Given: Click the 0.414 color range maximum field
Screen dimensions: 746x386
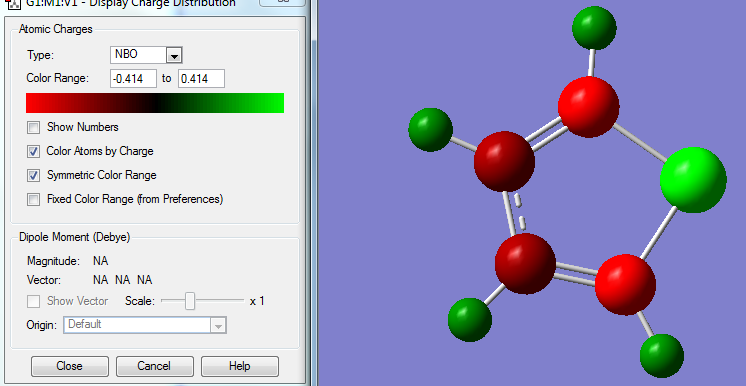Looking at the screenshot, I should (x=201, y=79).
